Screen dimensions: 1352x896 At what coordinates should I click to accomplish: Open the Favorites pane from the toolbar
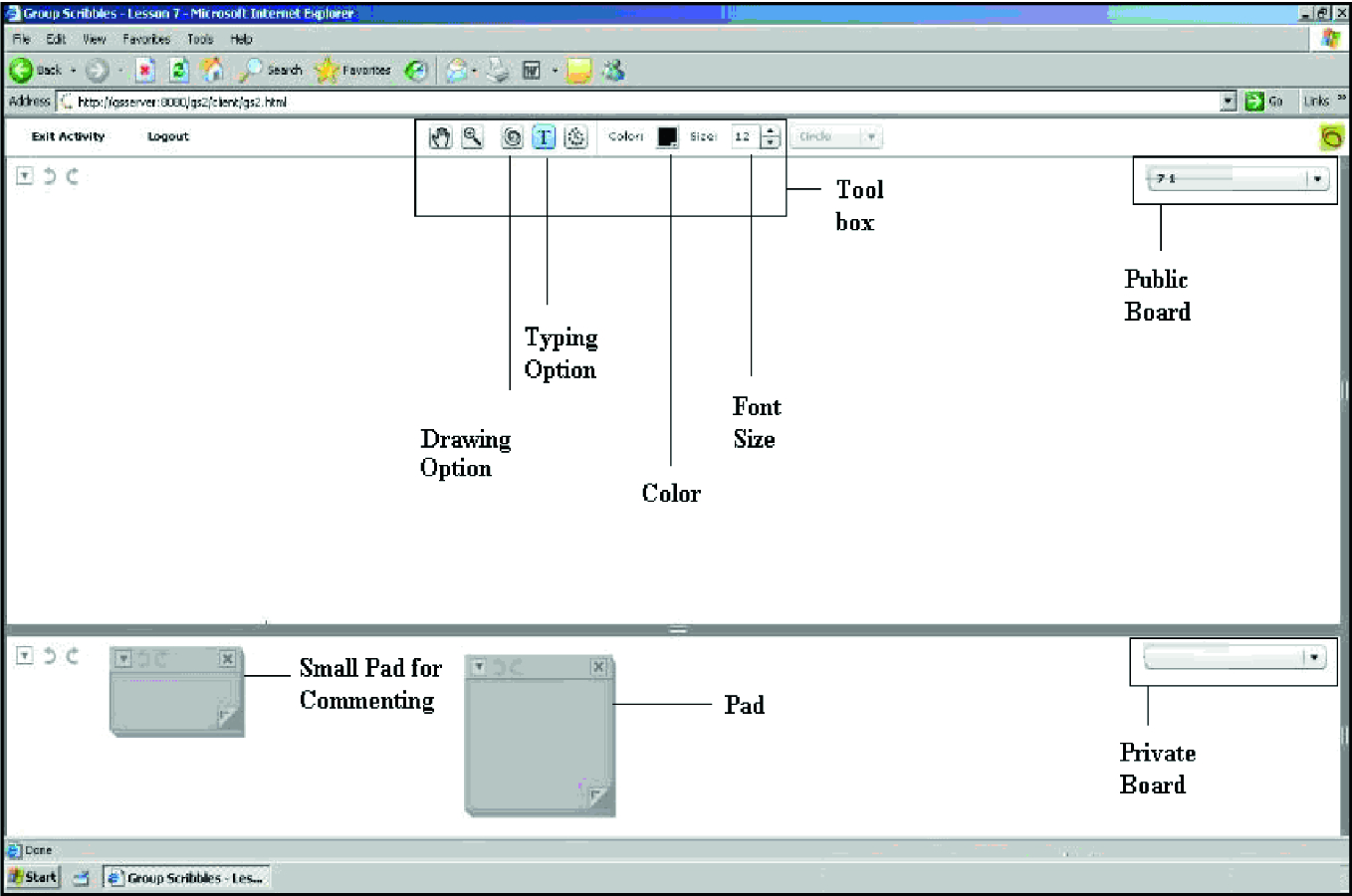click(x=353, y=70)
